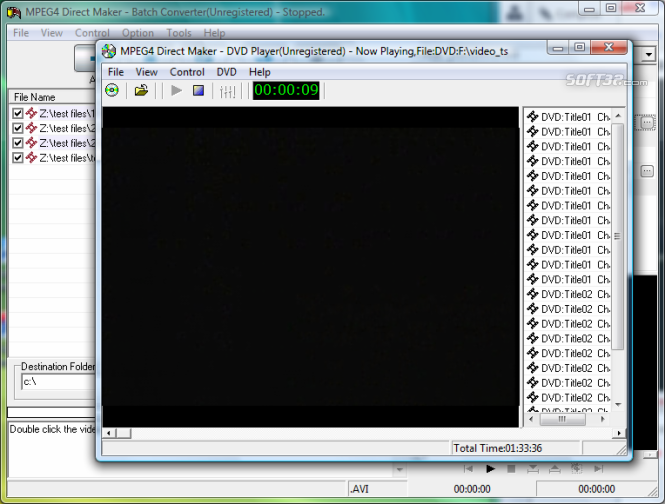Click the green 00:00:09 time display
This screenshot has height=504, width=665.
pyautogui.click(x=286, y=90)
